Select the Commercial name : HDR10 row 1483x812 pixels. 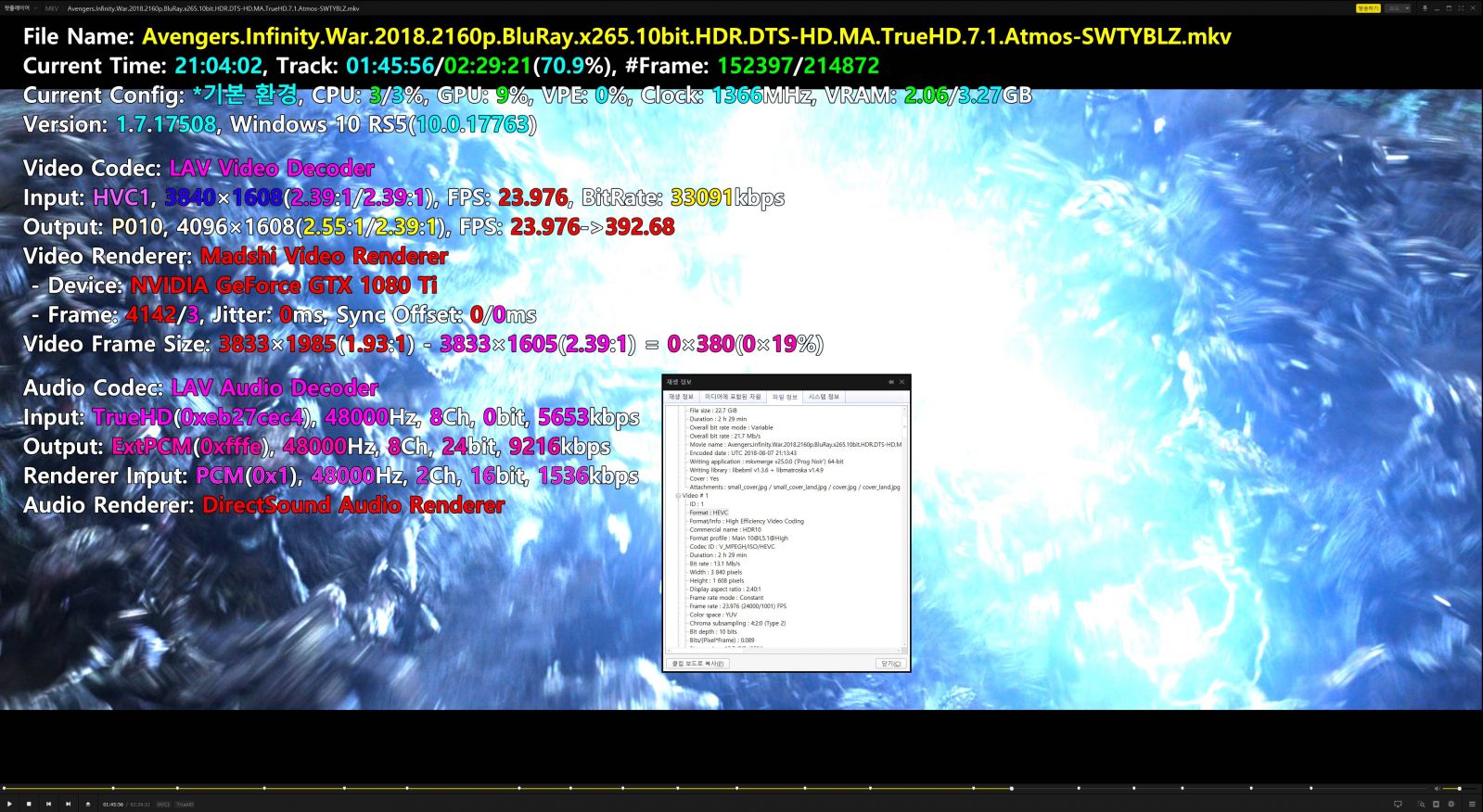(x=724, y=530)
